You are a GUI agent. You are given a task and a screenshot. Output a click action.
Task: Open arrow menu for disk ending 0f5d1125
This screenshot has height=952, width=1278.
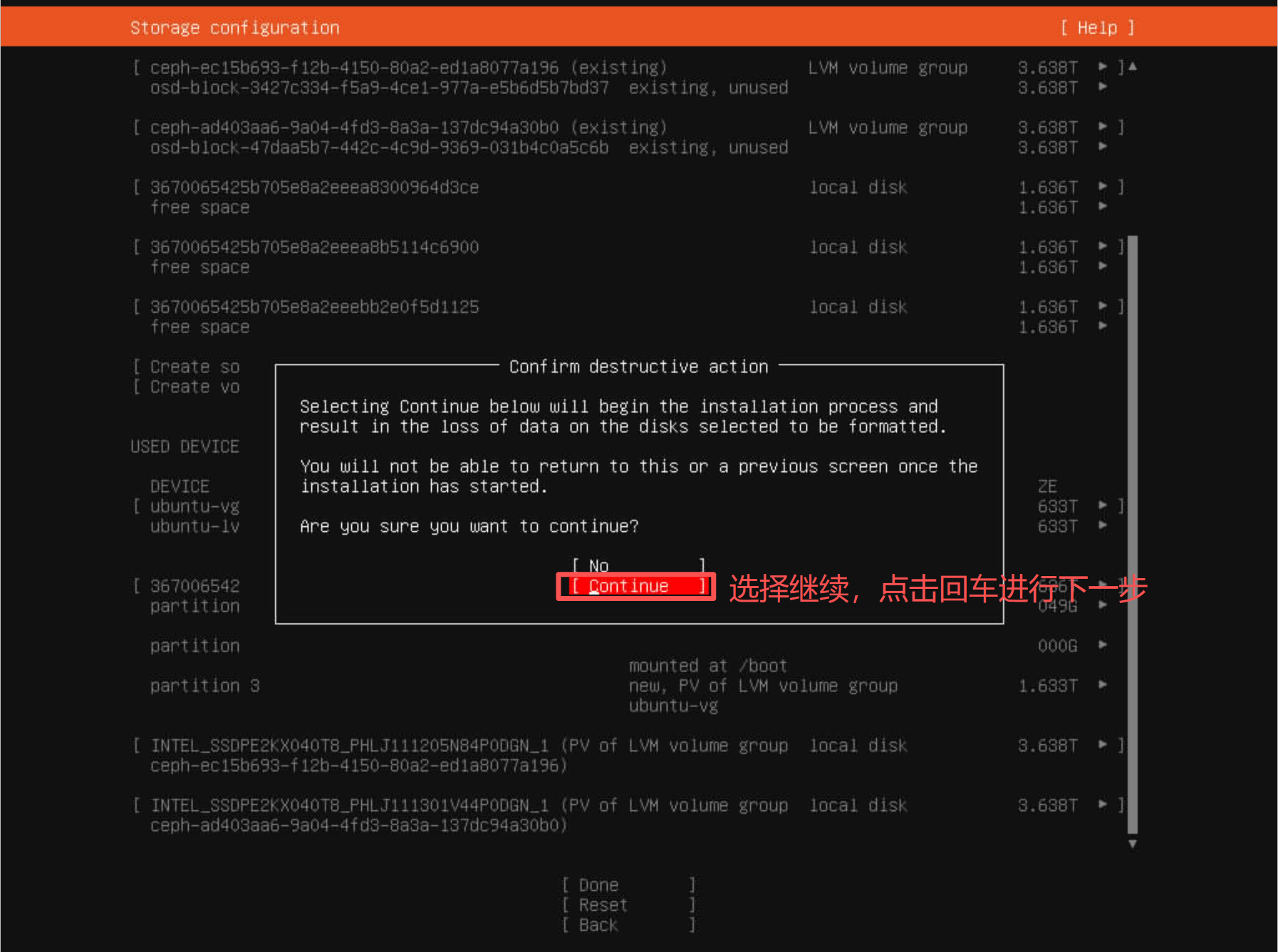[1103, 306]
